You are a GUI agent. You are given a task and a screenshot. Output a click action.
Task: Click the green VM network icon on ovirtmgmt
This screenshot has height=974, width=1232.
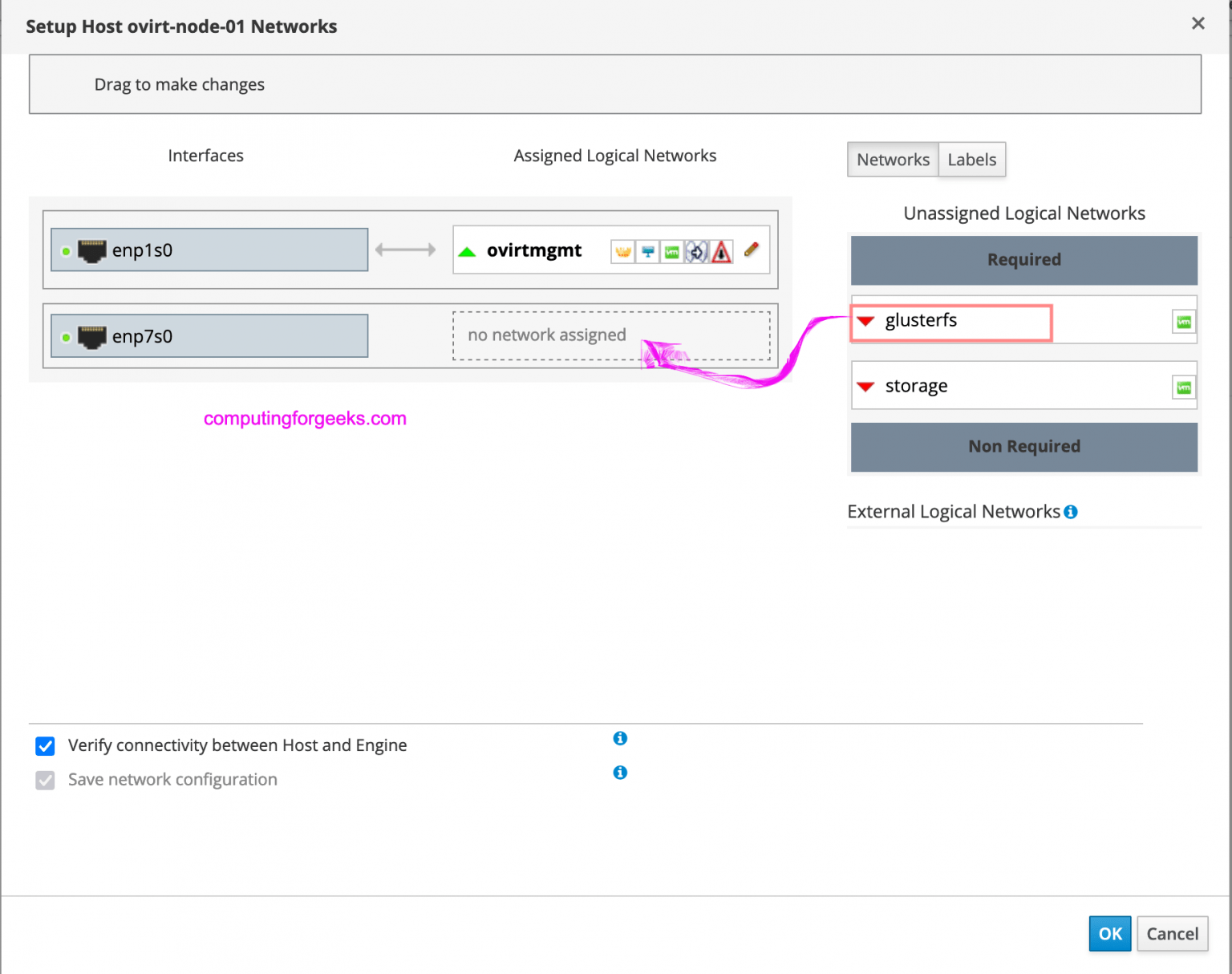click(672, 250)
